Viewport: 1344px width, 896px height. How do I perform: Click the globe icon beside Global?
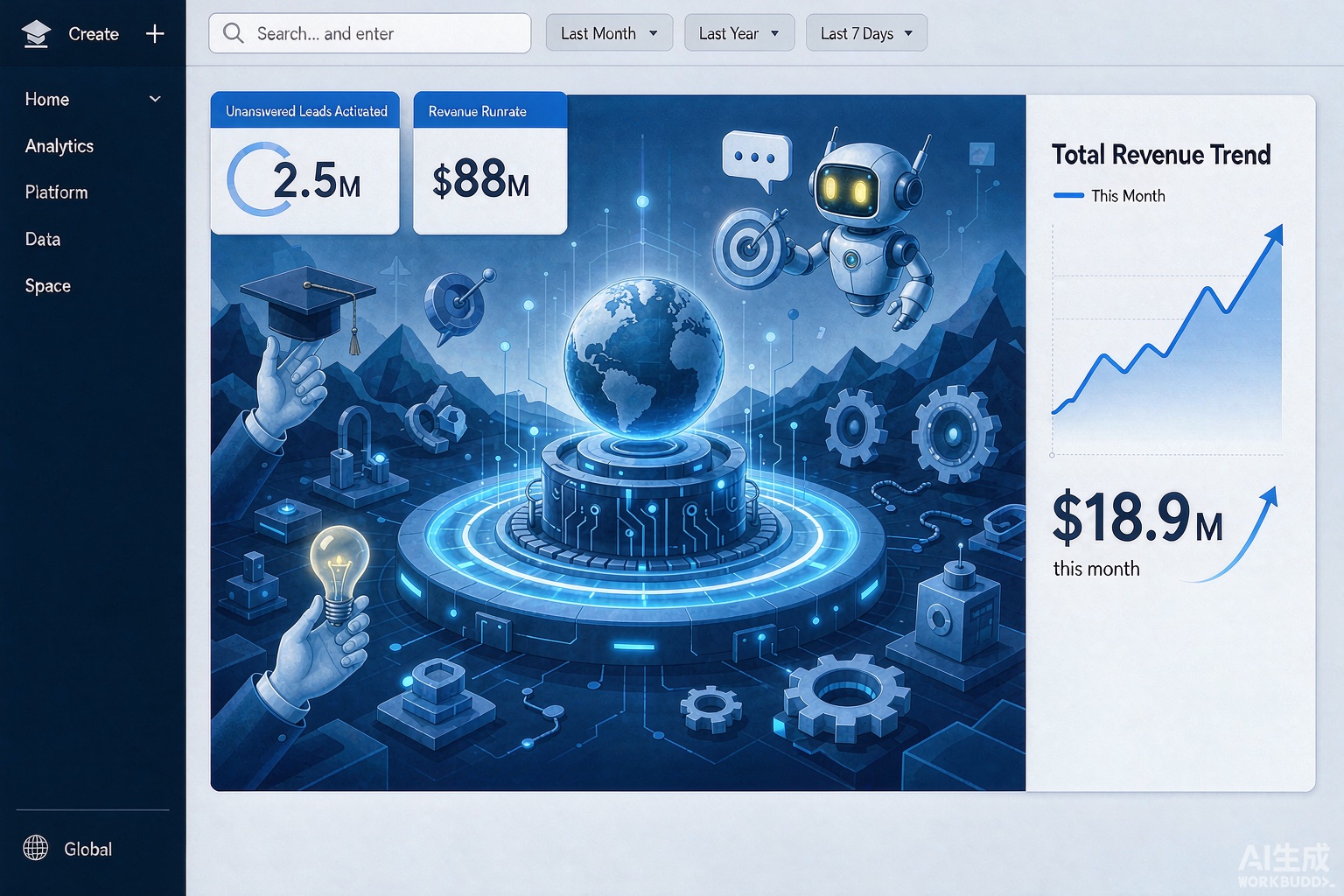36,848
